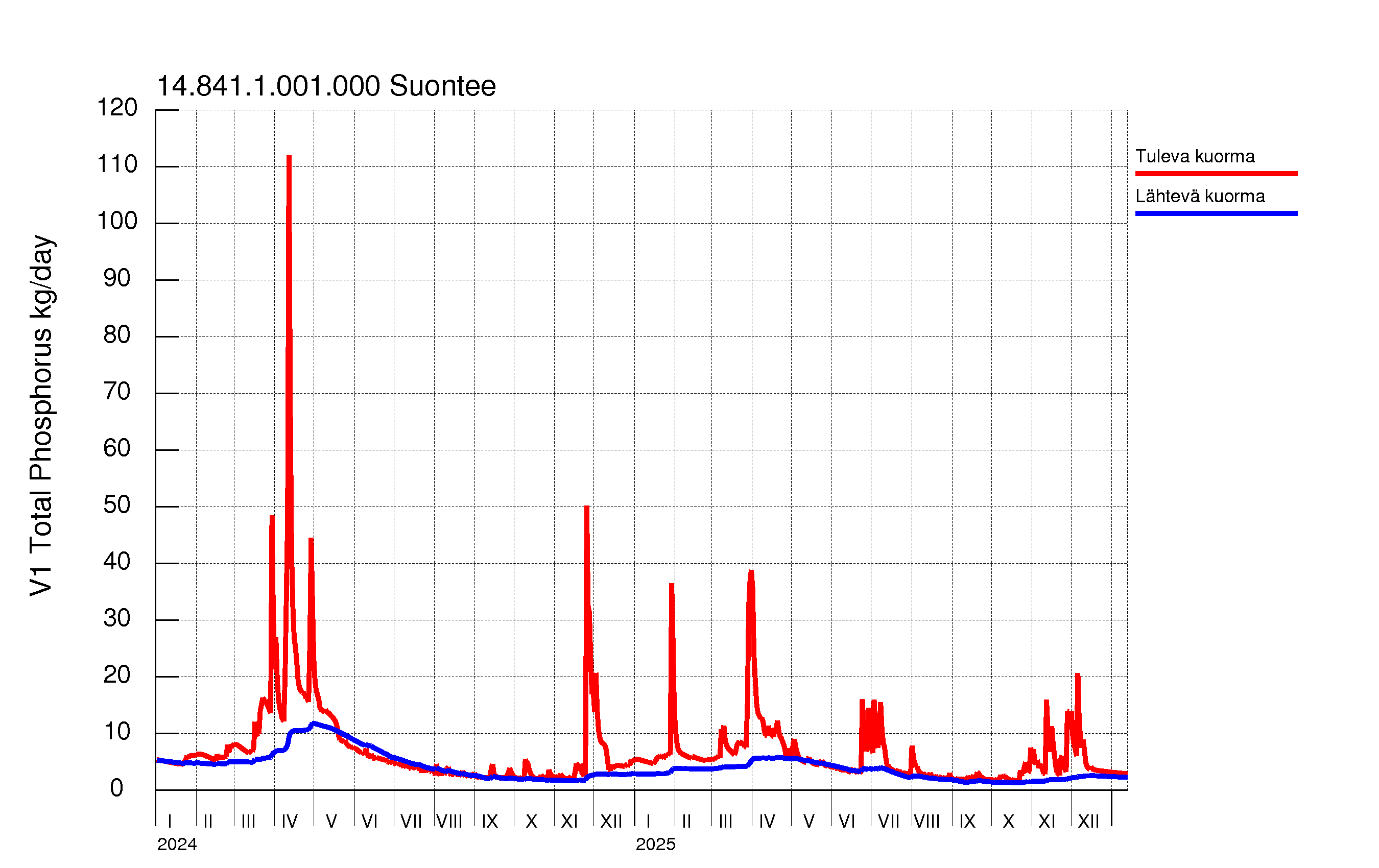Click the y-axis value 50
Viewport: 1379px width, 868px height.
click(x=117, y=505)
